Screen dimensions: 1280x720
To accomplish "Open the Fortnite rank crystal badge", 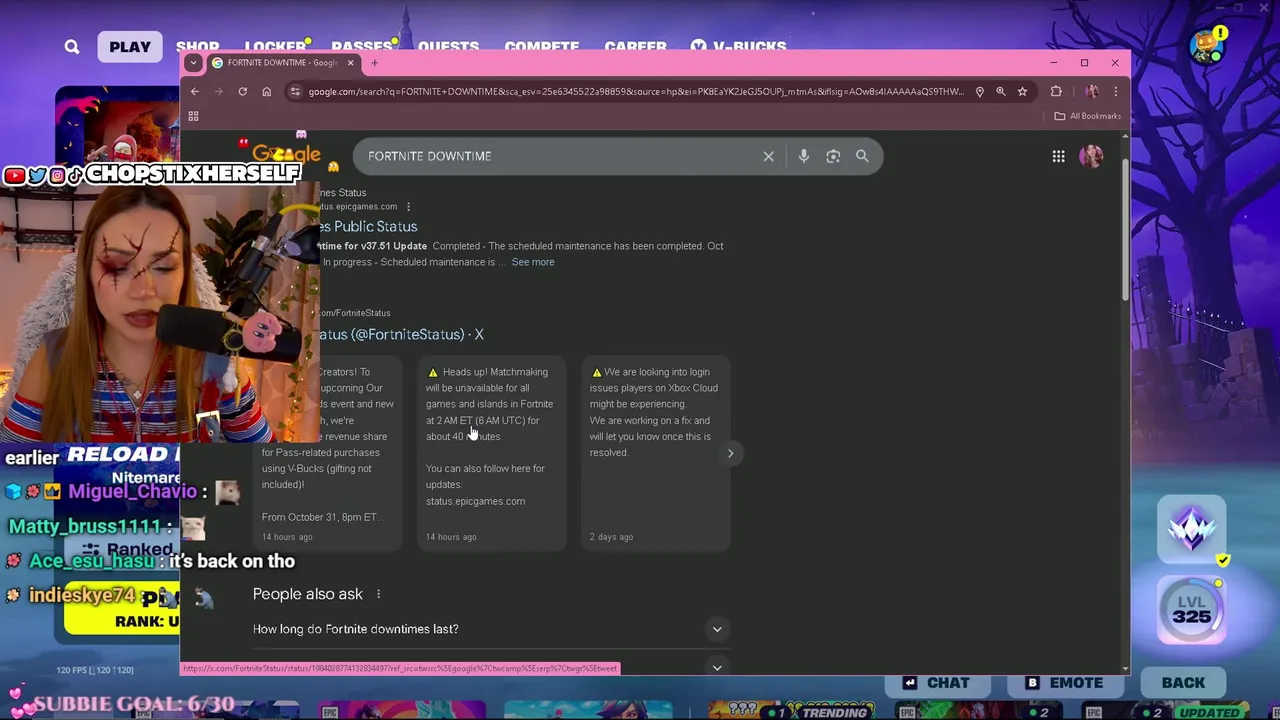I will click(1192, 529).
